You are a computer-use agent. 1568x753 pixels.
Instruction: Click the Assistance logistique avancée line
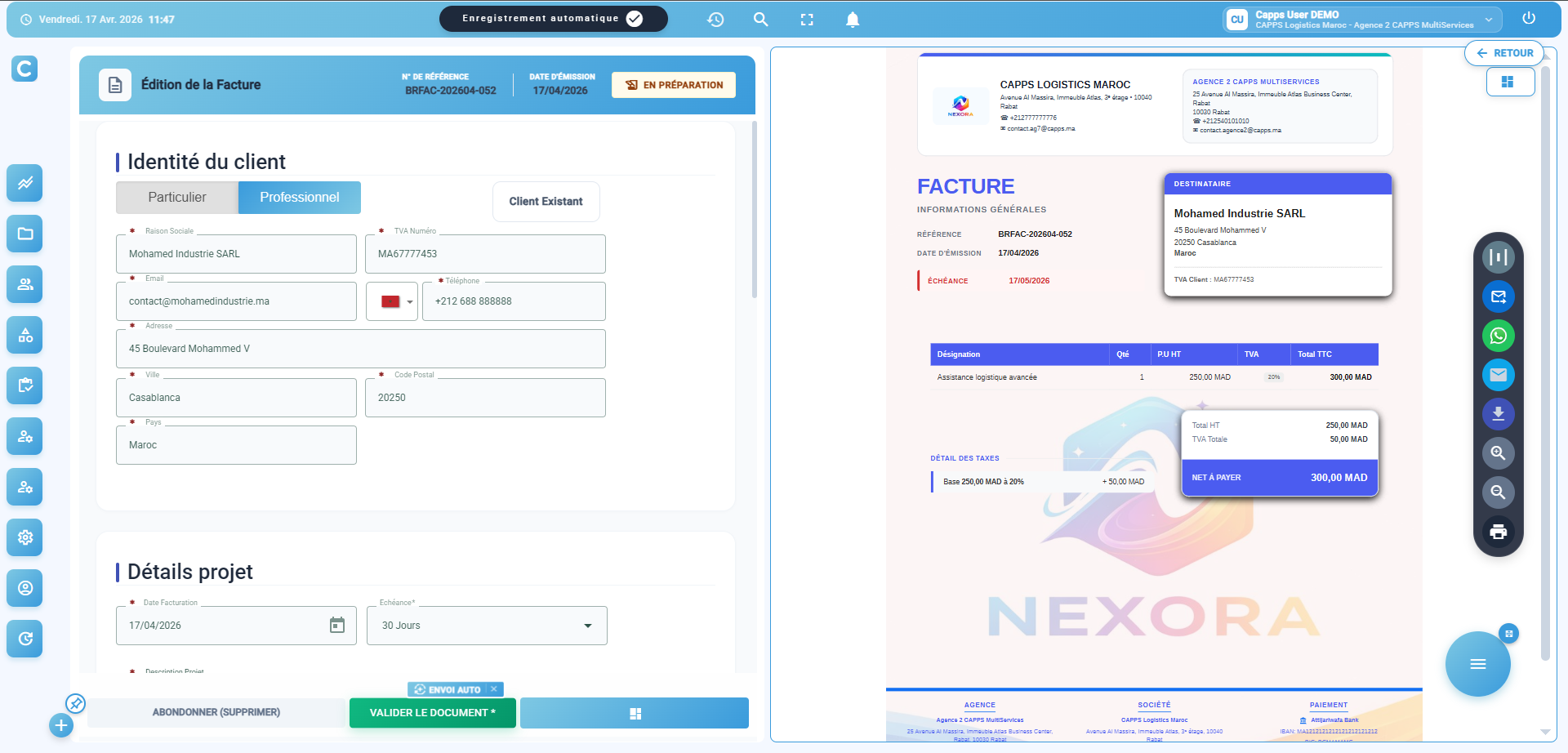pos(1154,377)
